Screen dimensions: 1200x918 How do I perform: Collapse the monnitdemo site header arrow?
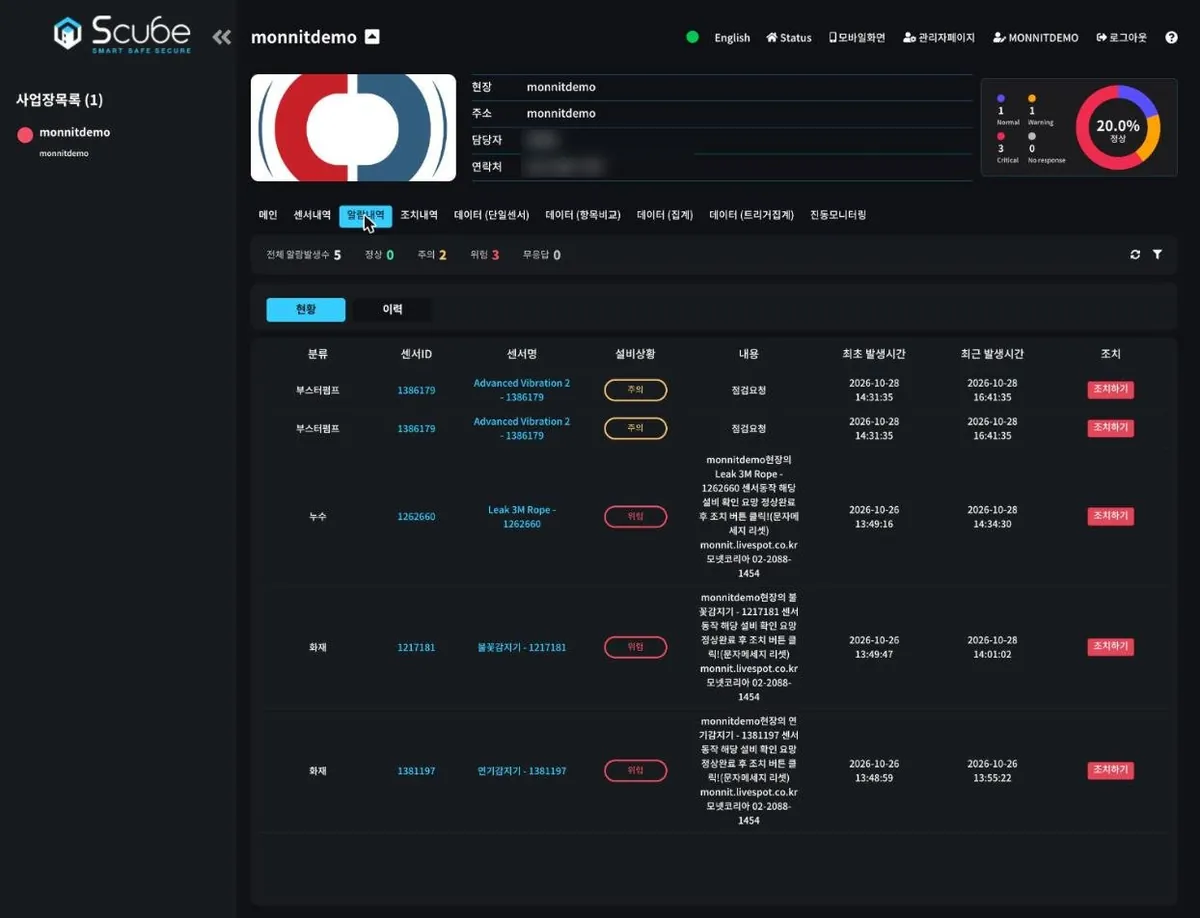(x=372, y=37)
